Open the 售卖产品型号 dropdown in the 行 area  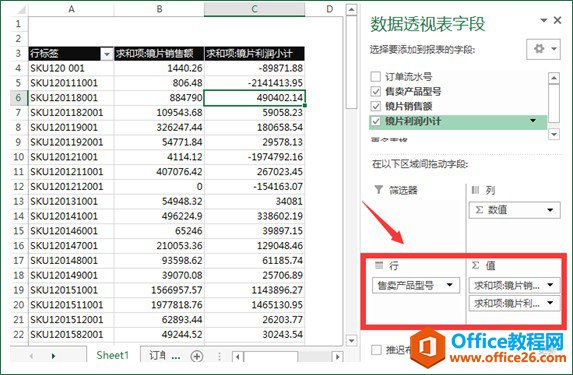(x=450, y=285)
